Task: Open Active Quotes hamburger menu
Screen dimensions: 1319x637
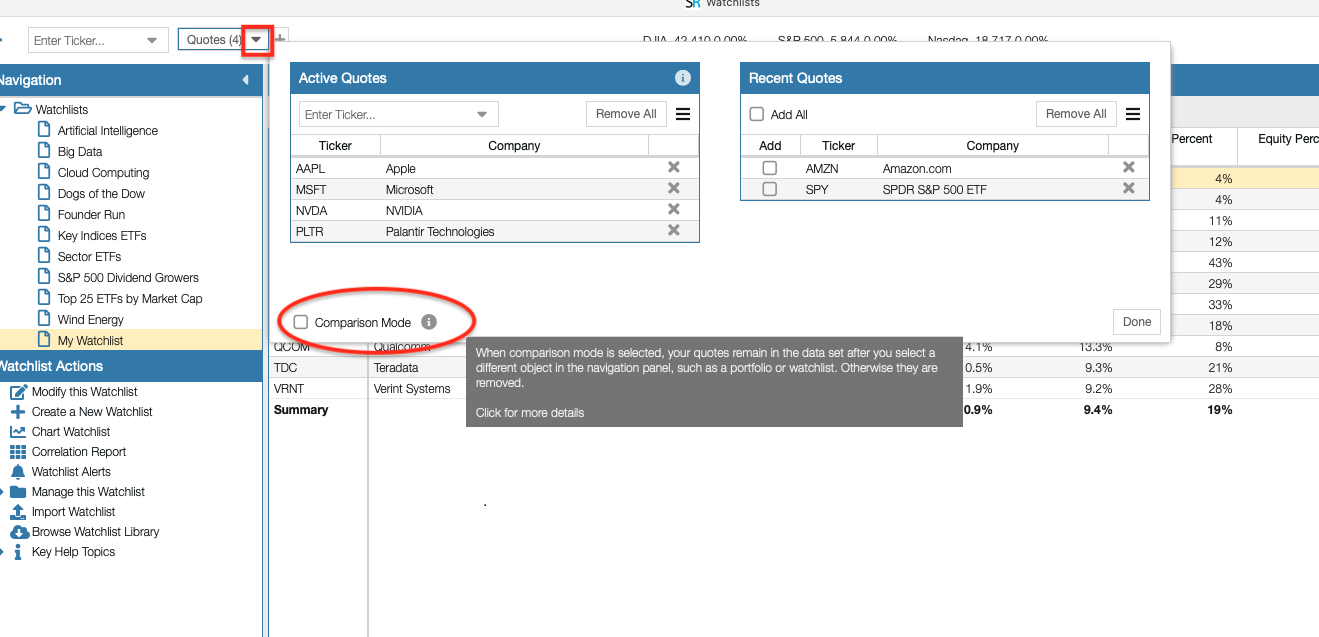Action: [683, 114]
